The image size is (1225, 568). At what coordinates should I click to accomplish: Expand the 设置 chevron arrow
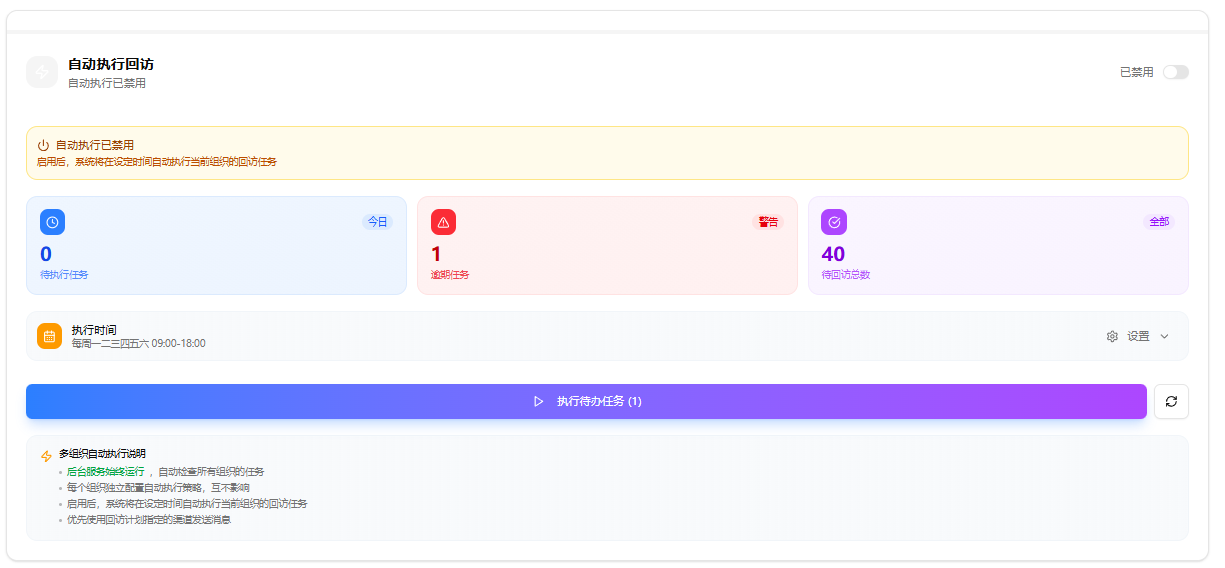click(x=1164, y=337)
